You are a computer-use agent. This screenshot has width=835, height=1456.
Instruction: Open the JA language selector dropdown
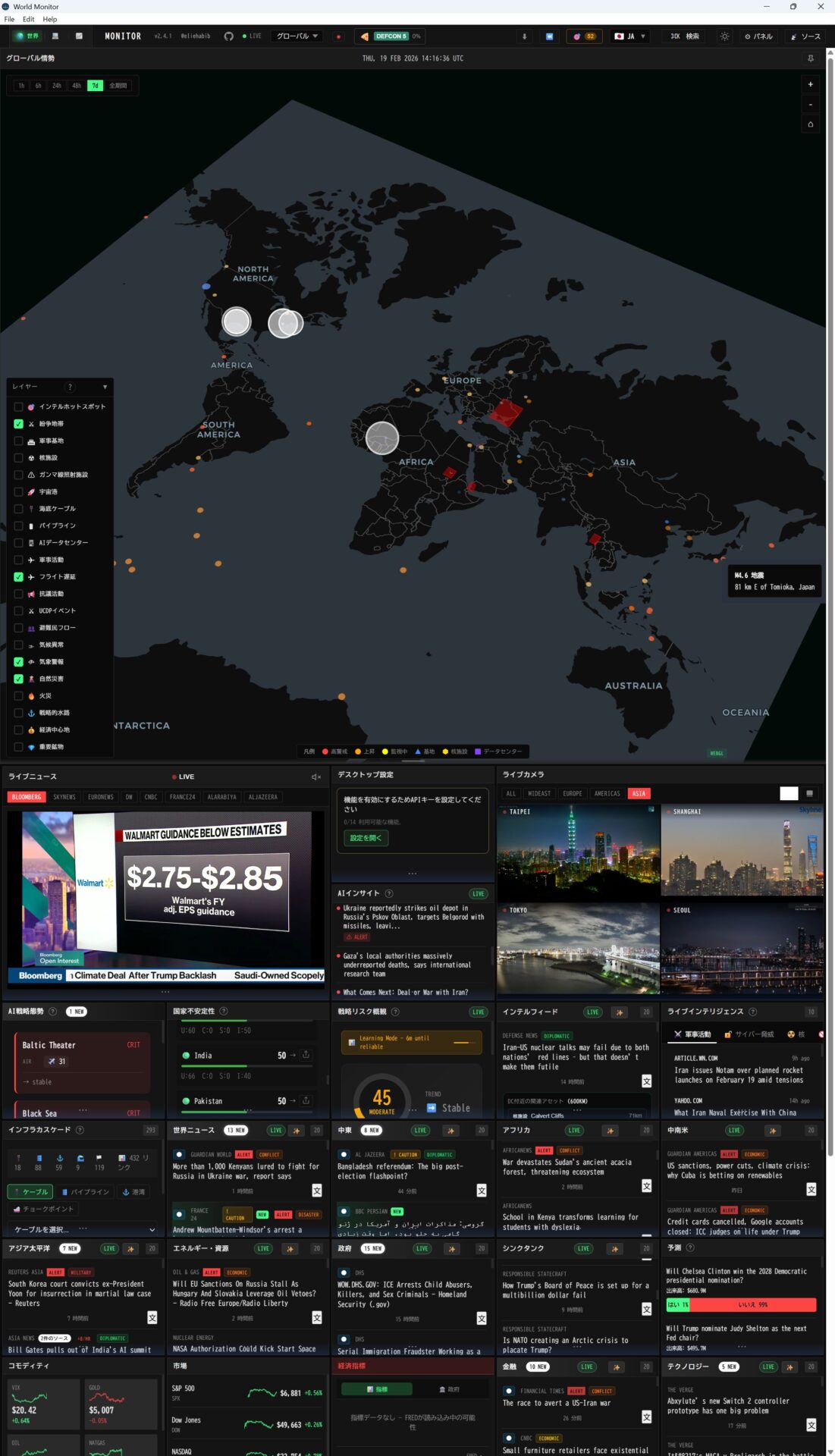[x=629, y=36]
